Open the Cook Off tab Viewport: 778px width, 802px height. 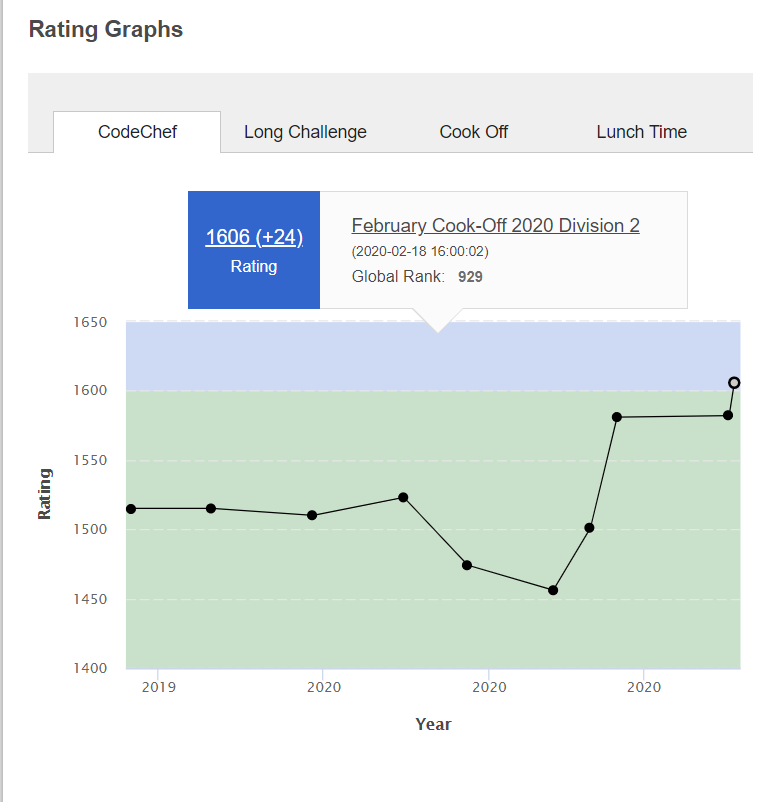(473, 132)
